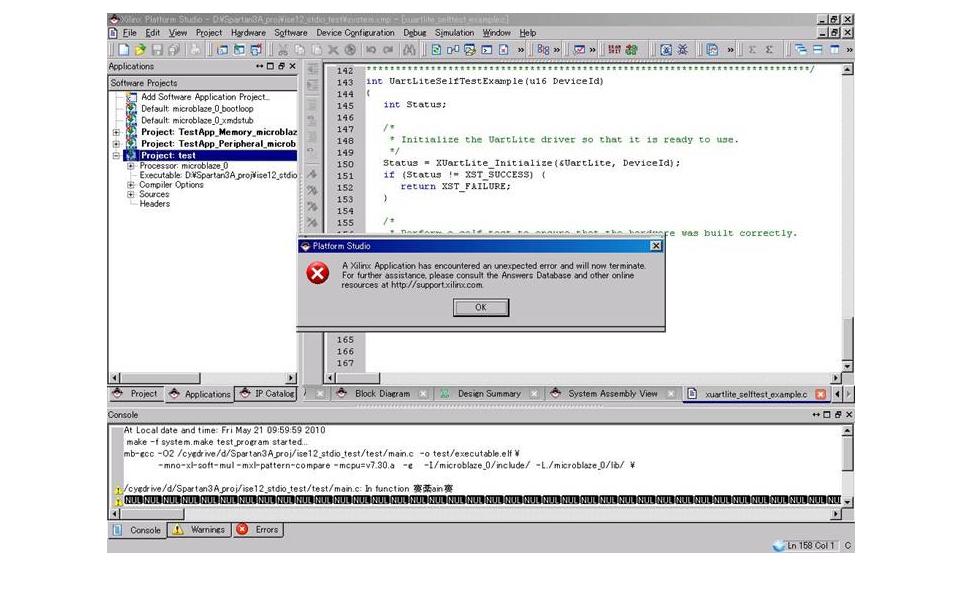The height and width of the screenshot is (600, 960).
Task: Expand the Sources tree node
Action: [131, 195]
